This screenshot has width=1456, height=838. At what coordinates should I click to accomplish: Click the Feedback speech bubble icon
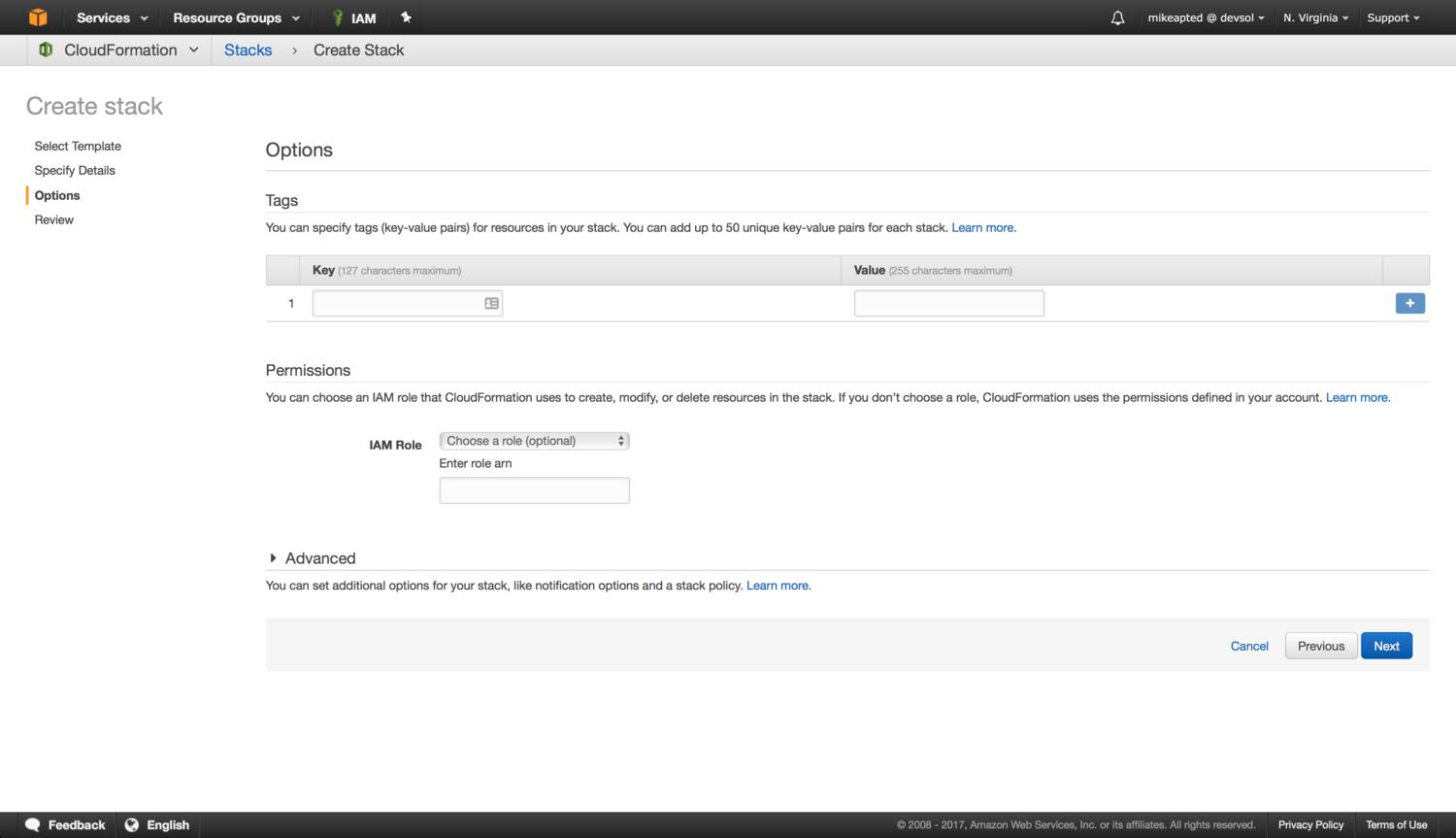32,824
